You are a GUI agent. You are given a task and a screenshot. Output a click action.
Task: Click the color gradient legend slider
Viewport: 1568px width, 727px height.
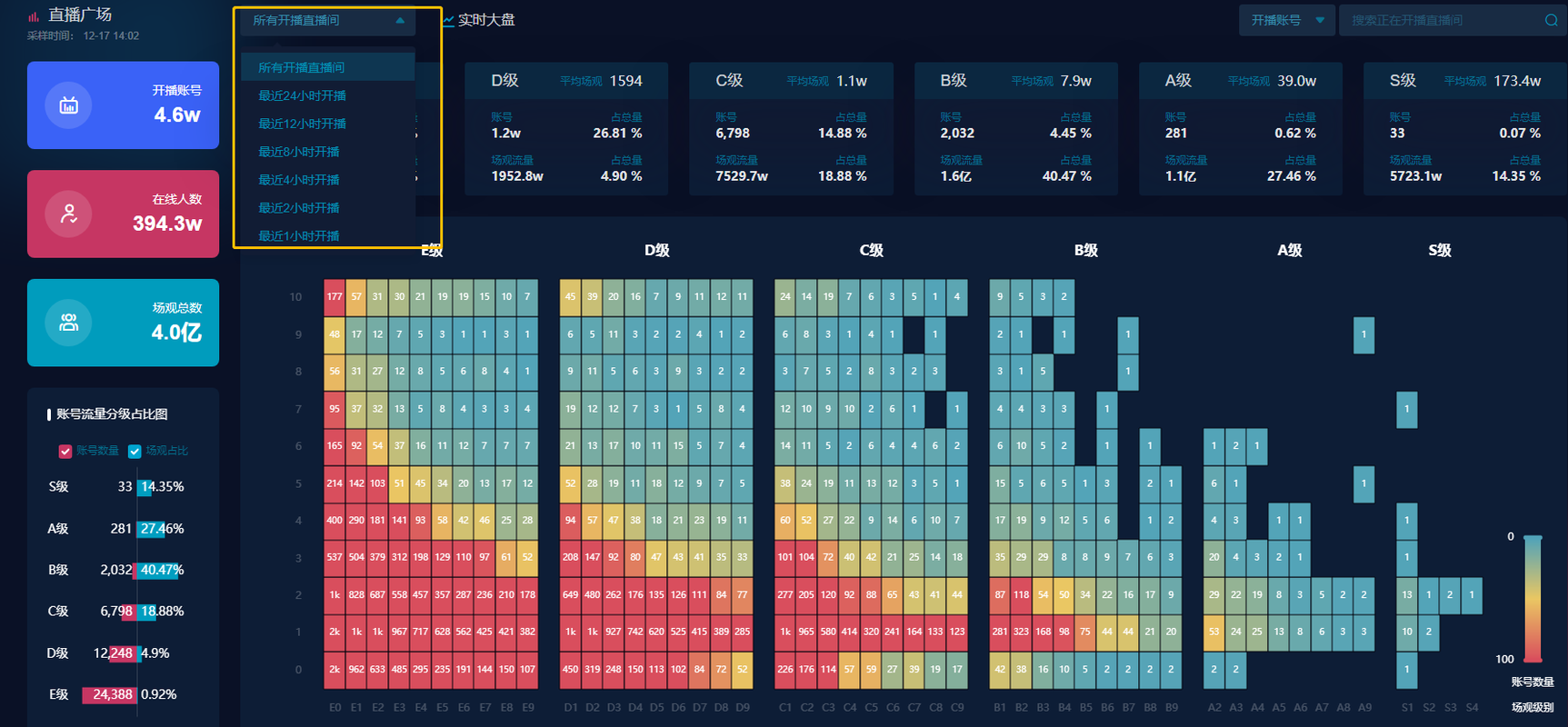[x=1533, y=598]
